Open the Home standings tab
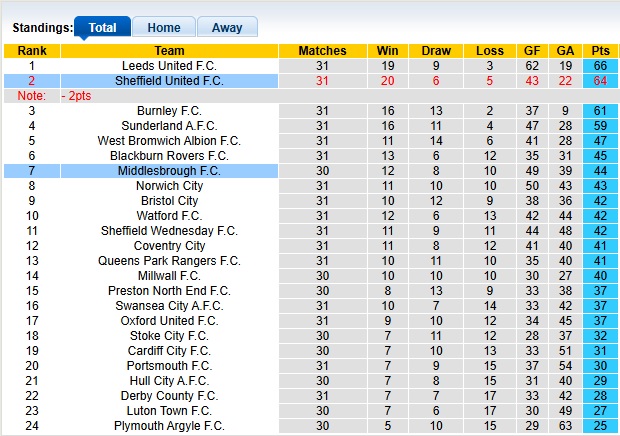The image size is (620, 436). coord(164,28)
